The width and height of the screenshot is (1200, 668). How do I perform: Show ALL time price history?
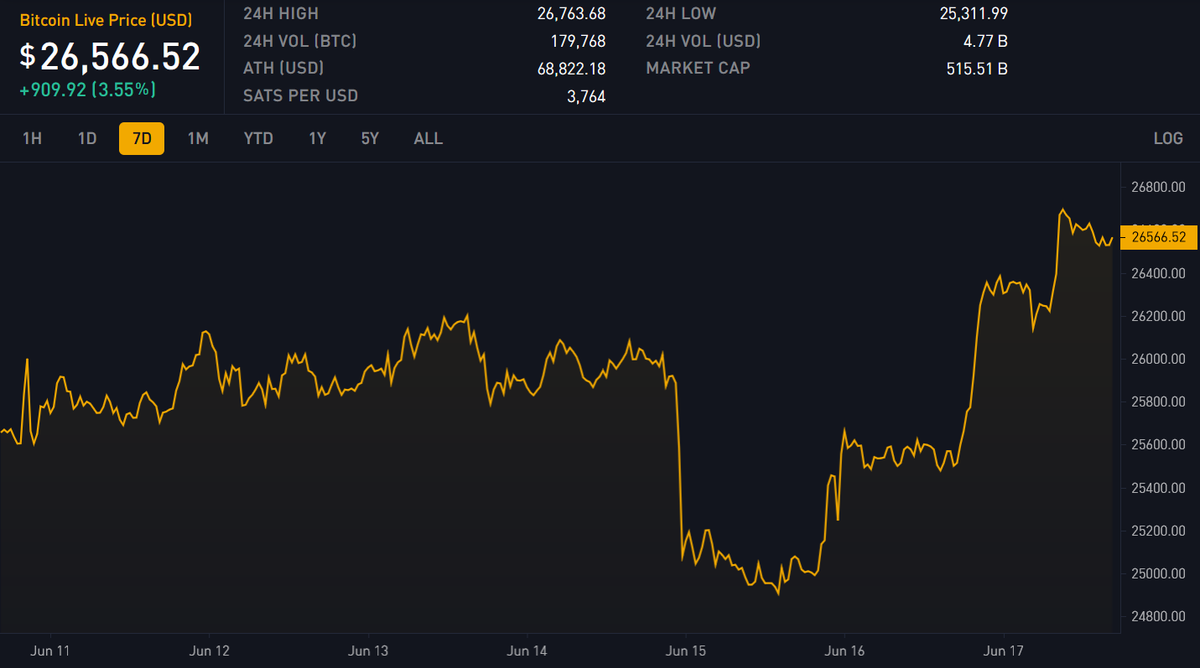point(428,139)
